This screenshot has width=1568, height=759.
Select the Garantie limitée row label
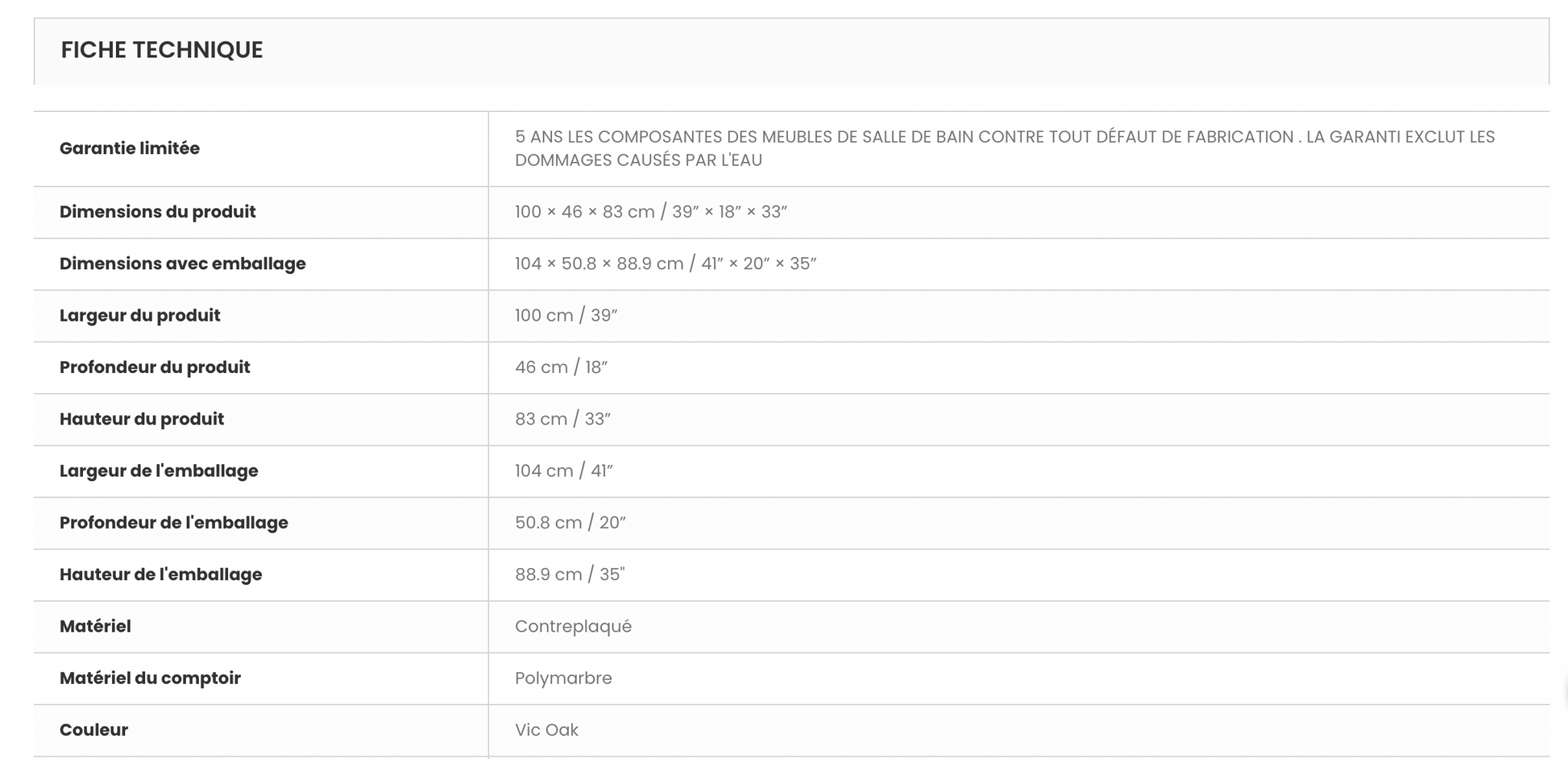[130, 148]
